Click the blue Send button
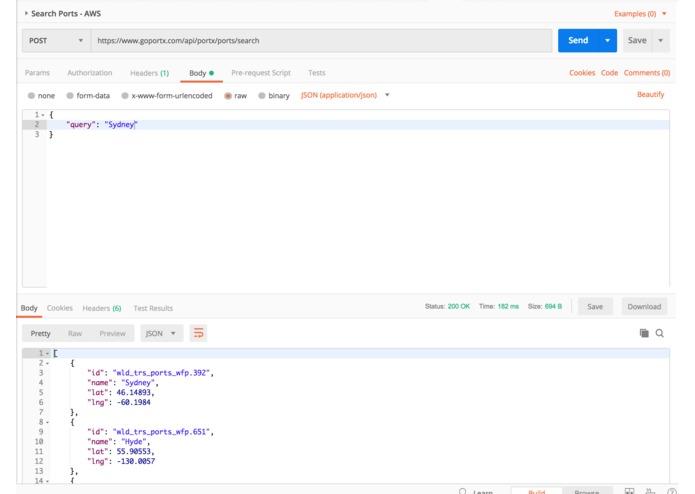The height and width of the screenshot is (494, 695). [578, 40]
